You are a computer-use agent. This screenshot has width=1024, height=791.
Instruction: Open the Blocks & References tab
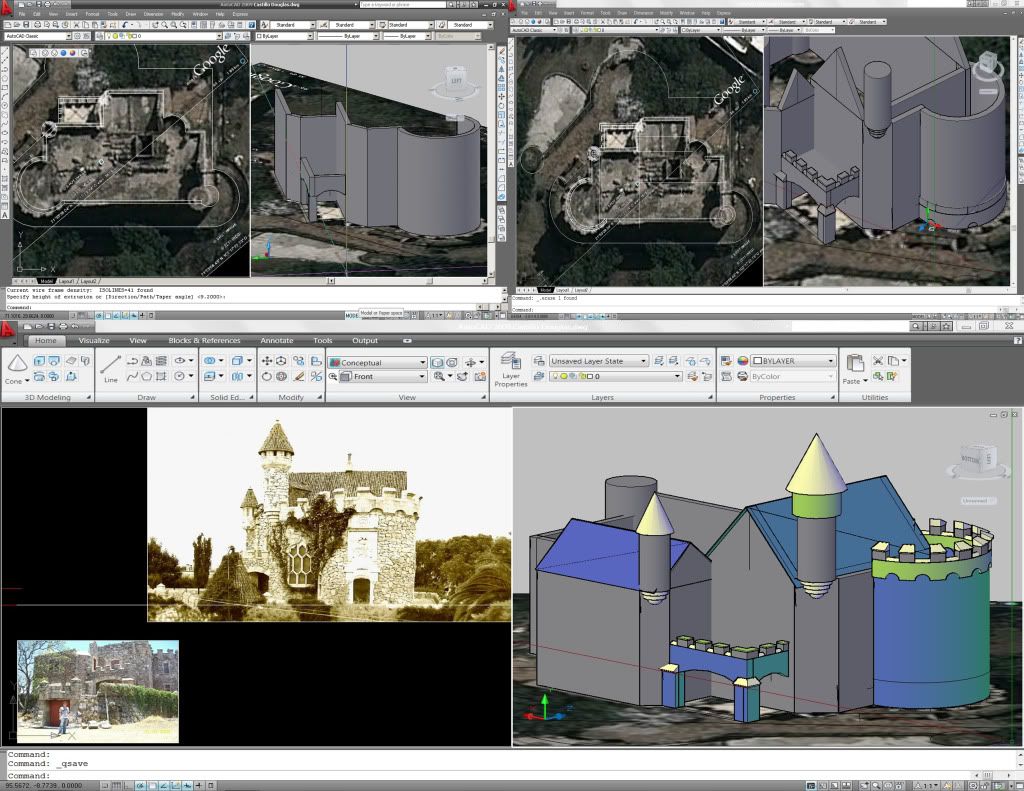tap(204, 340)
